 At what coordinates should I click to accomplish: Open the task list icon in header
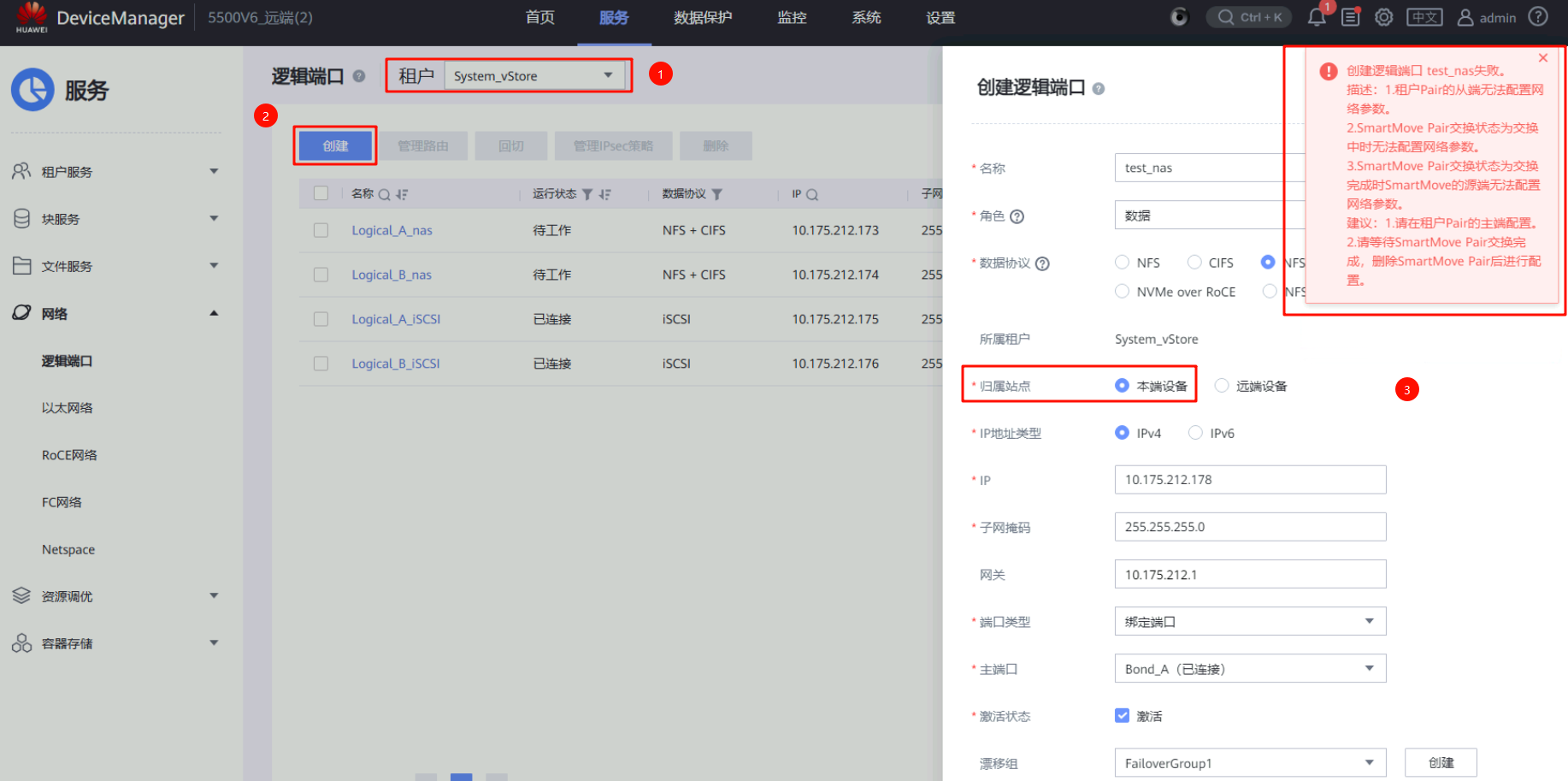[x=1350, y=17]
